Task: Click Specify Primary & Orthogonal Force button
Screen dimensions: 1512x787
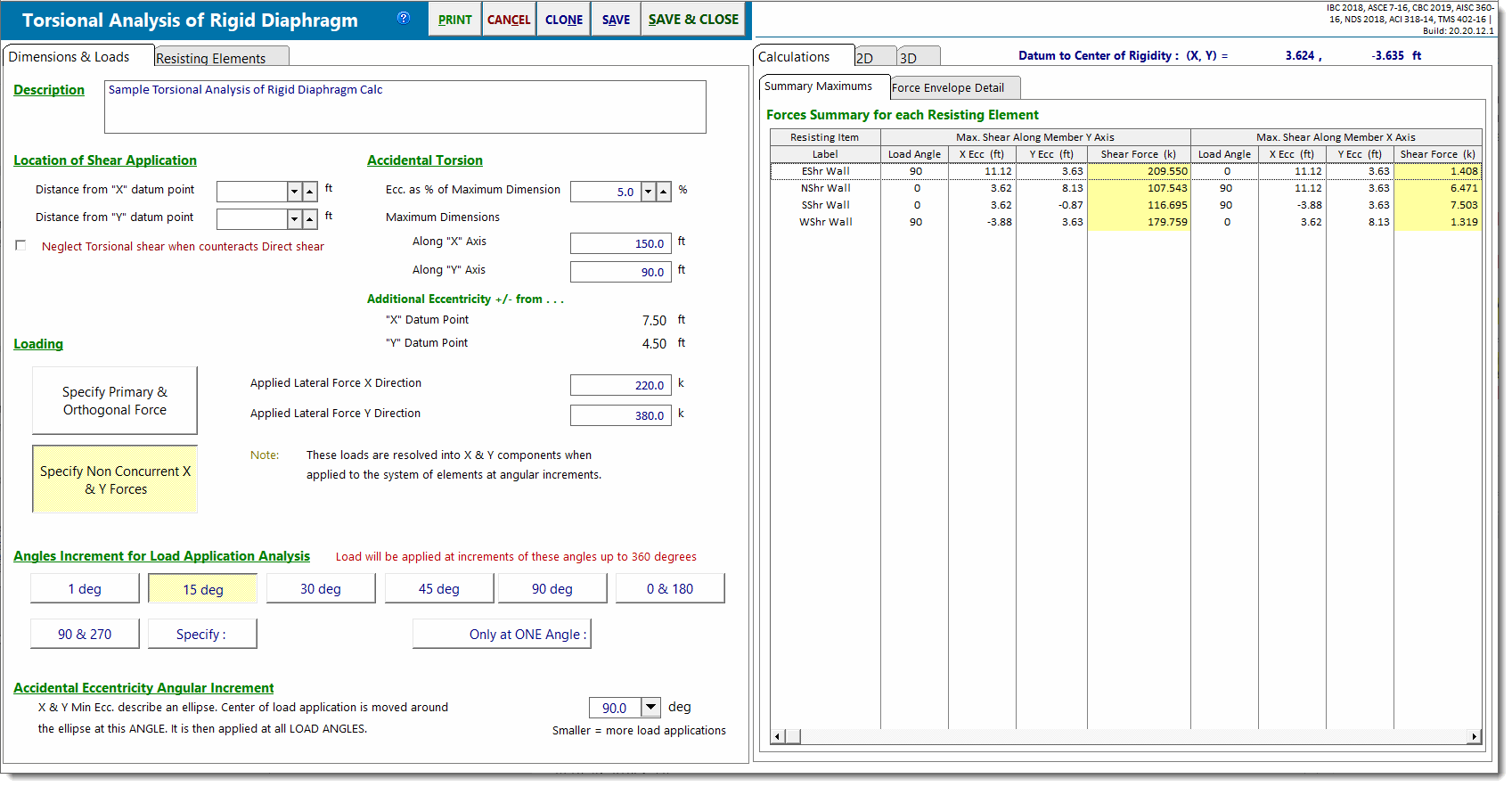Action: [115, 401]
